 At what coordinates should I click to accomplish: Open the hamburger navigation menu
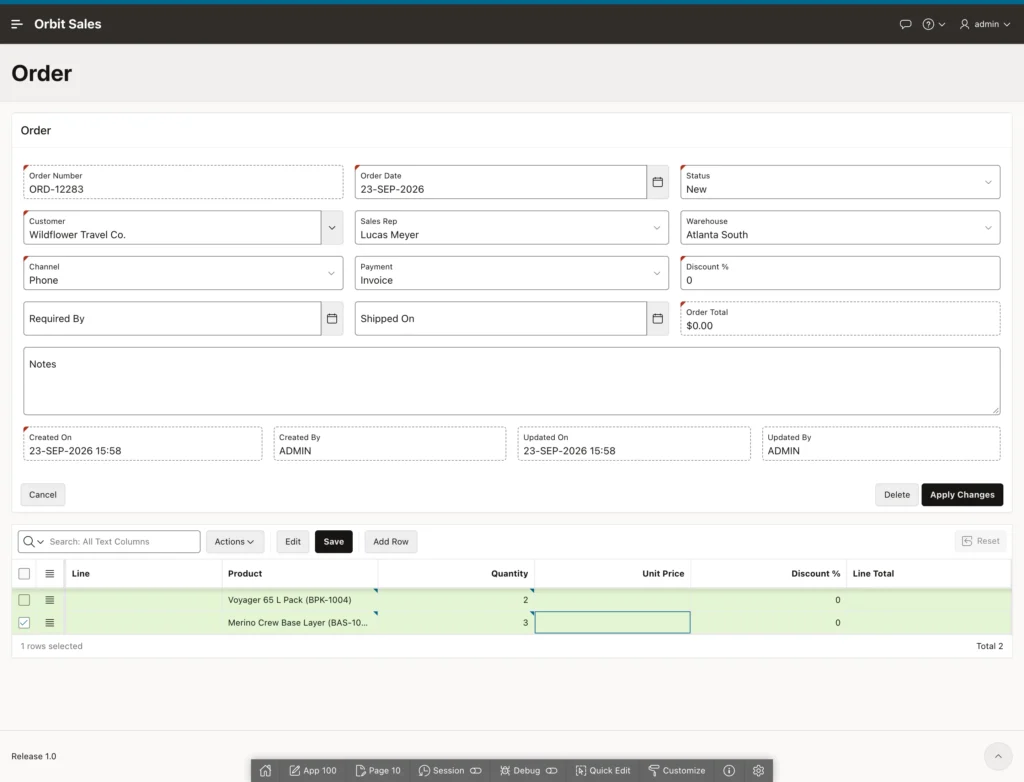[17, 24]
